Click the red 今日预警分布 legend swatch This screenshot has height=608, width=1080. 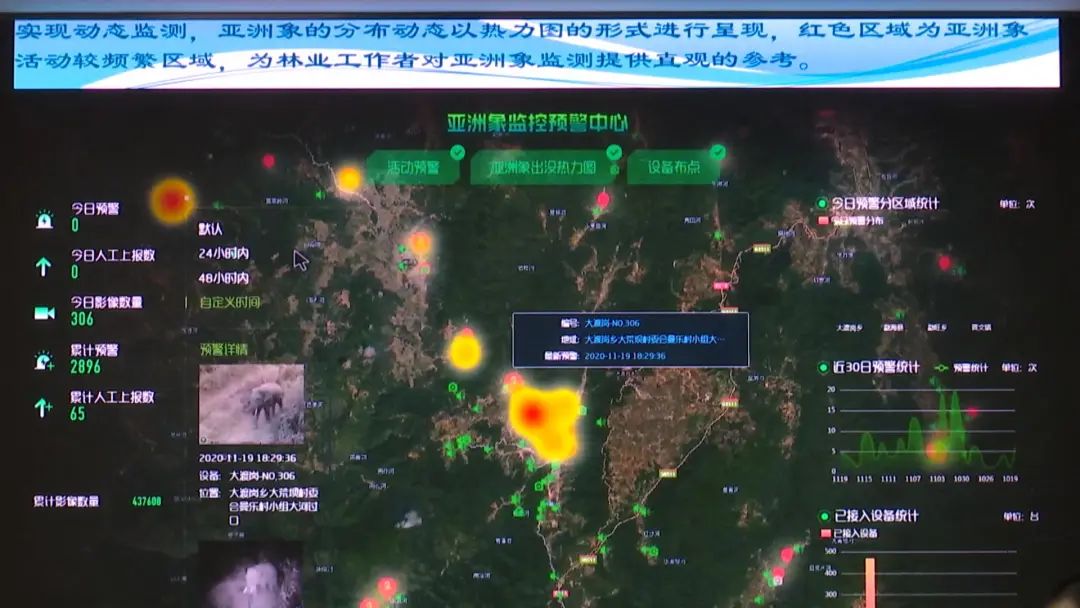tap(823, 220)
